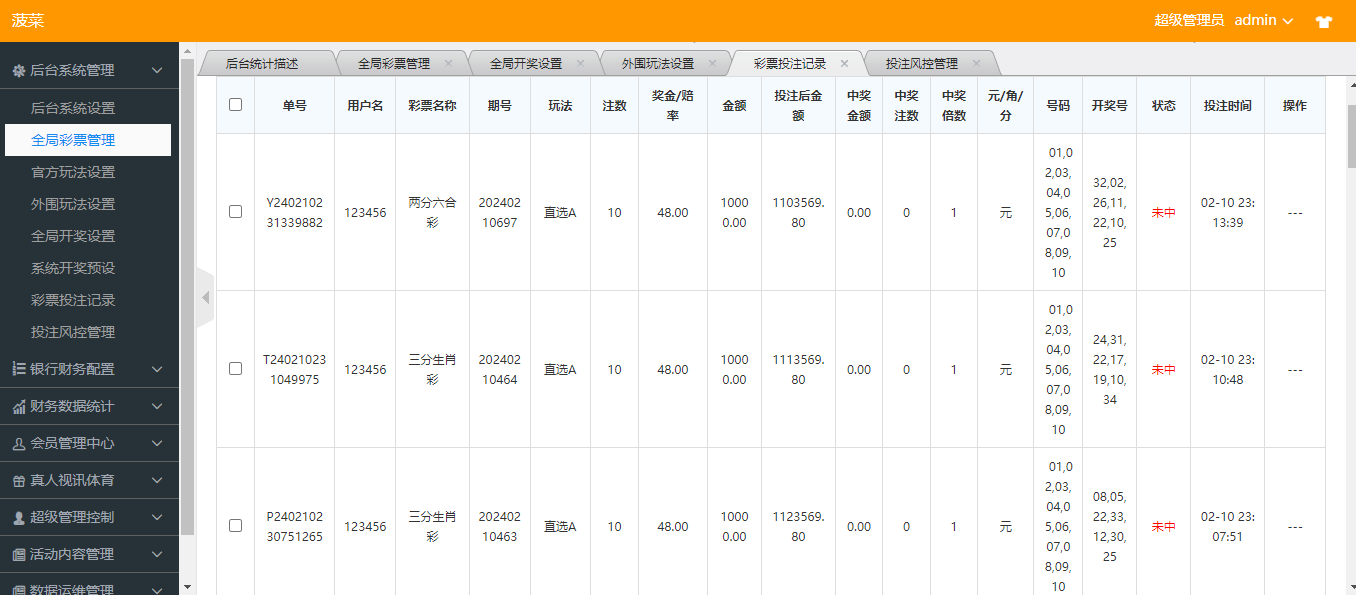Click the list icon beside 银行财务配置

coord(18,369)
